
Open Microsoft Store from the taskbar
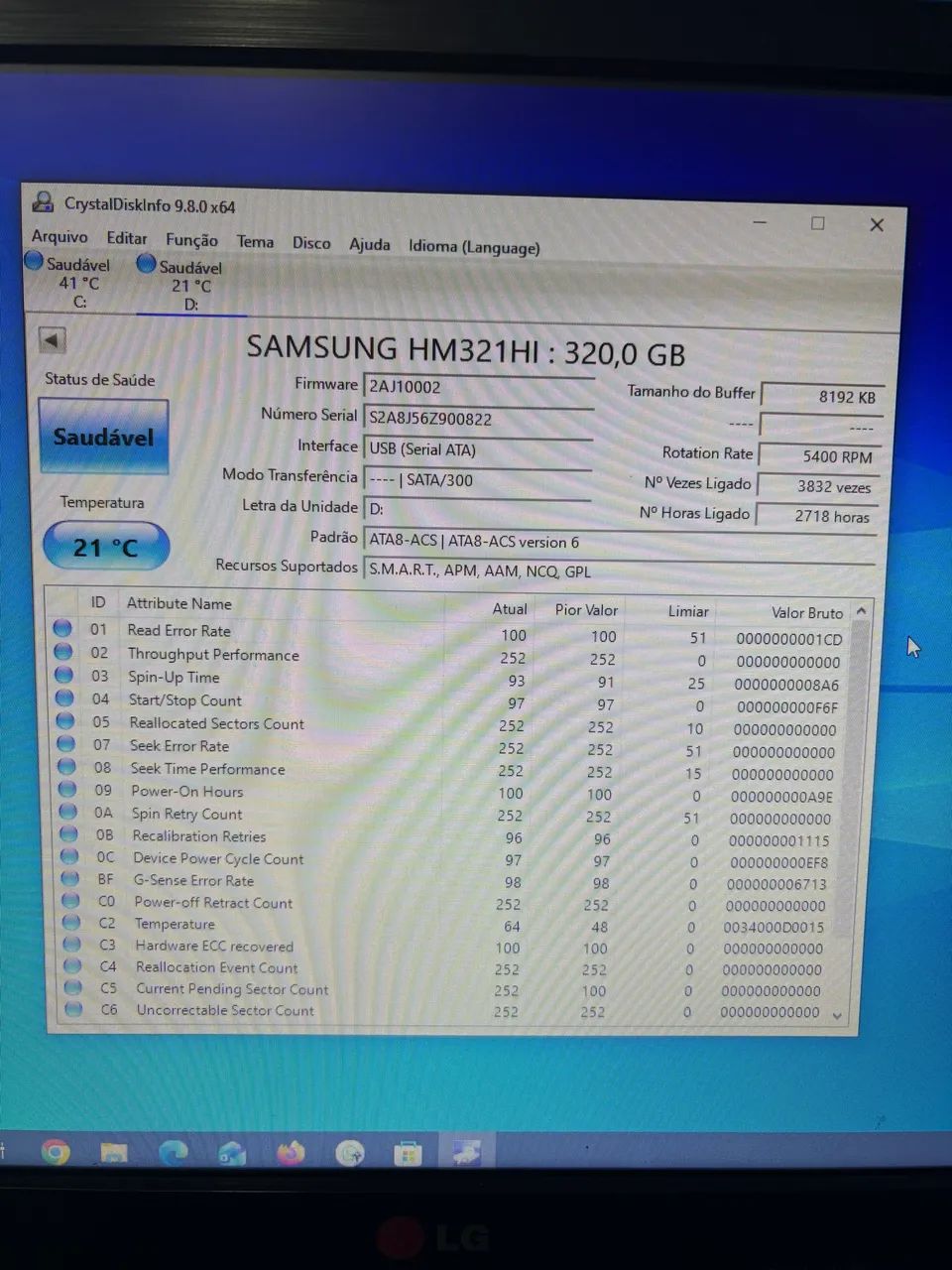pyautogui.click(x=408, y=1154)
